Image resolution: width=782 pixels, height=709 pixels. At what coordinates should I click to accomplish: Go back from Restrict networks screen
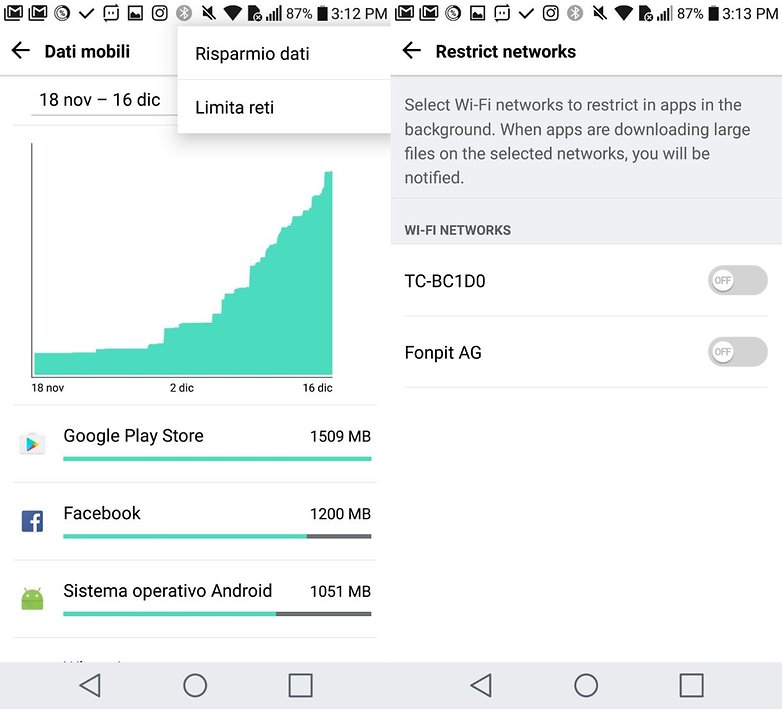point(411,50)
